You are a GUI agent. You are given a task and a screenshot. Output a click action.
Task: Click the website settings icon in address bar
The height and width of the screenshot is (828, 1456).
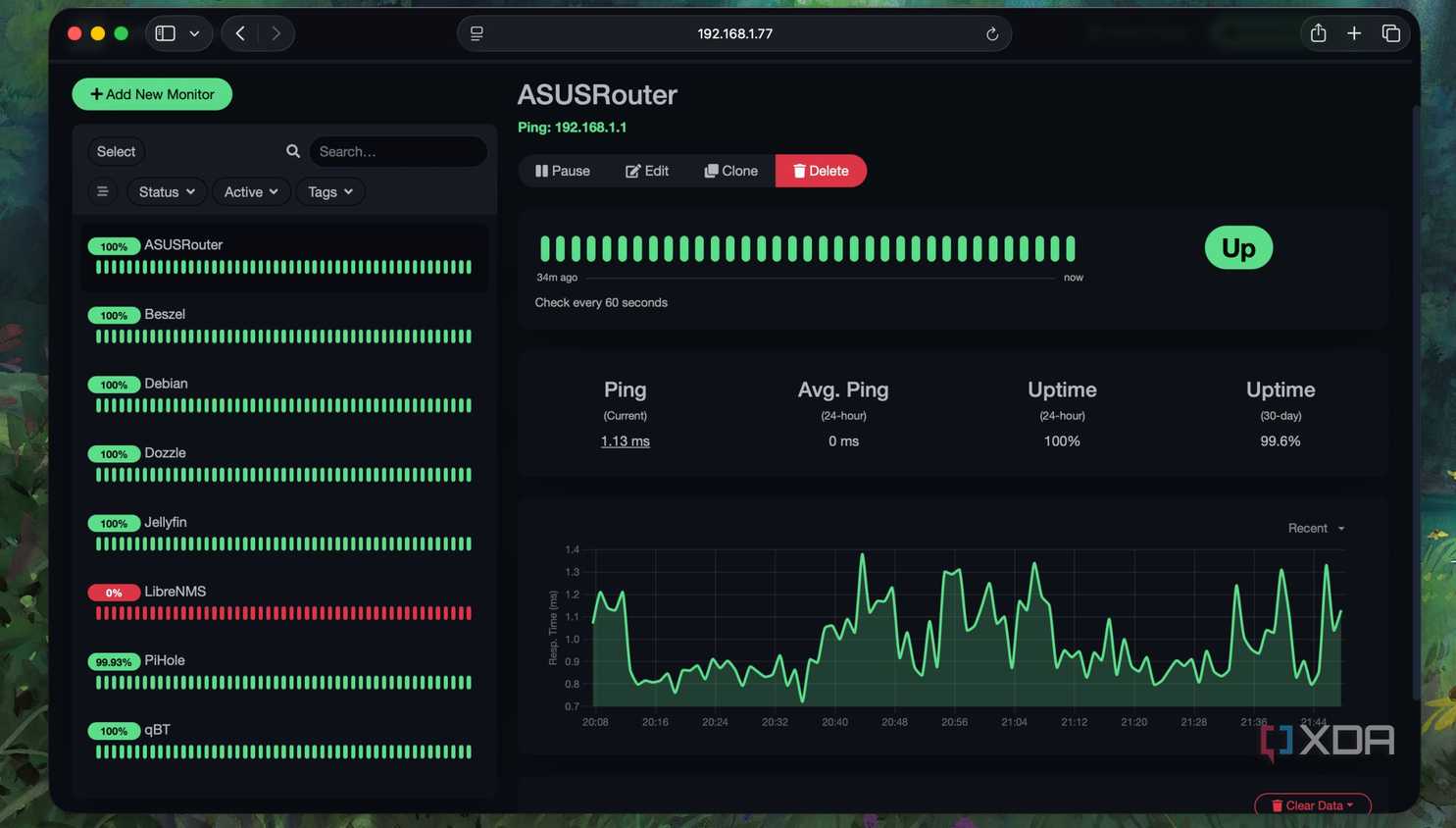[x=477, y=33]
